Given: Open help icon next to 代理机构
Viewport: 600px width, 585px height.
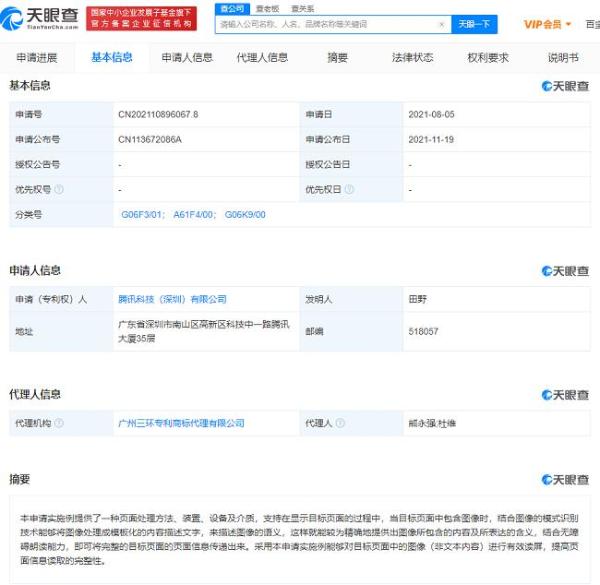Looking at the screenshot, I should pos(59,423).
